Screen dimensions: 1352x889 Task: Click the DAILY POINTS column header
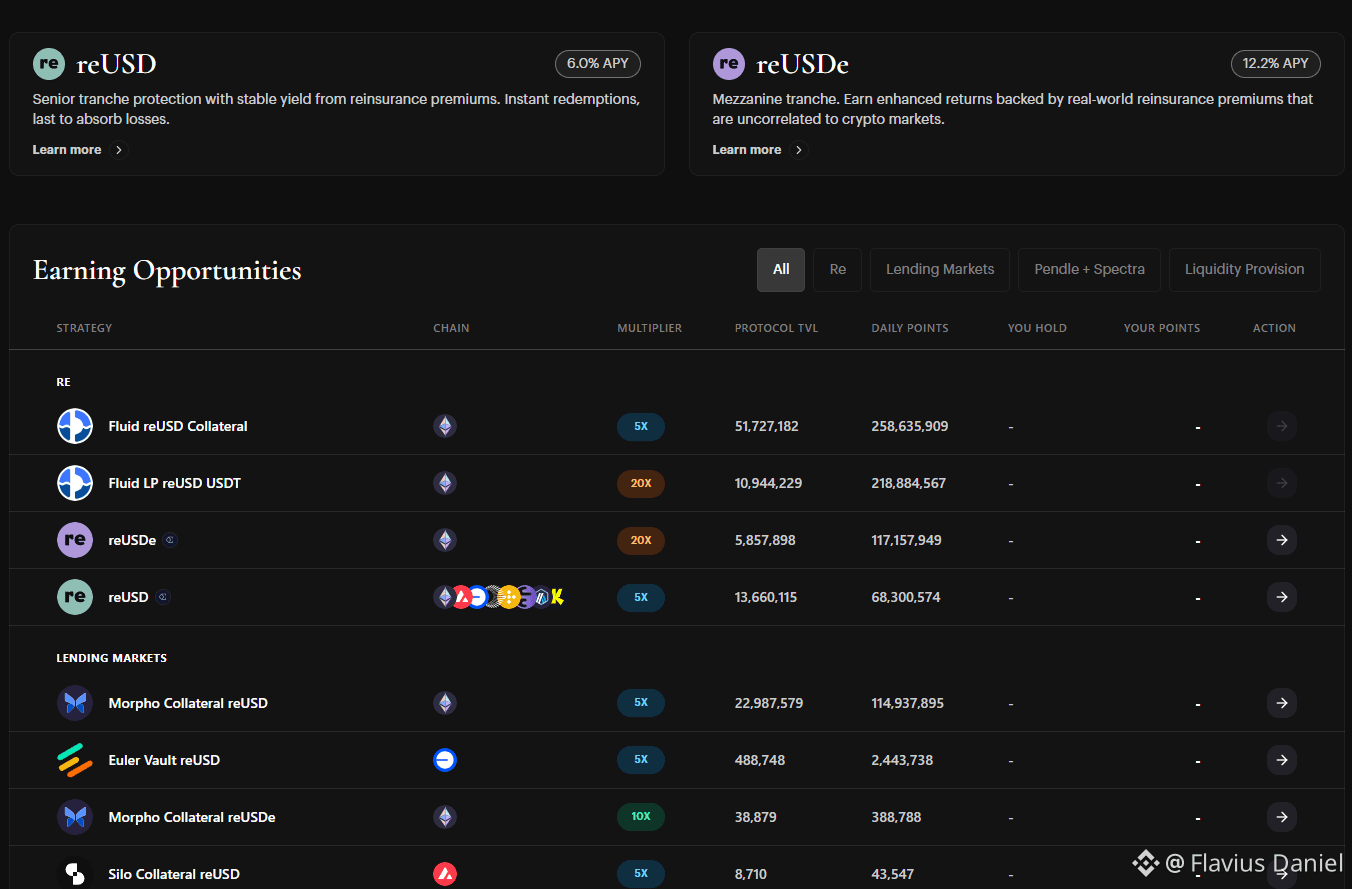tap(910, 328)
